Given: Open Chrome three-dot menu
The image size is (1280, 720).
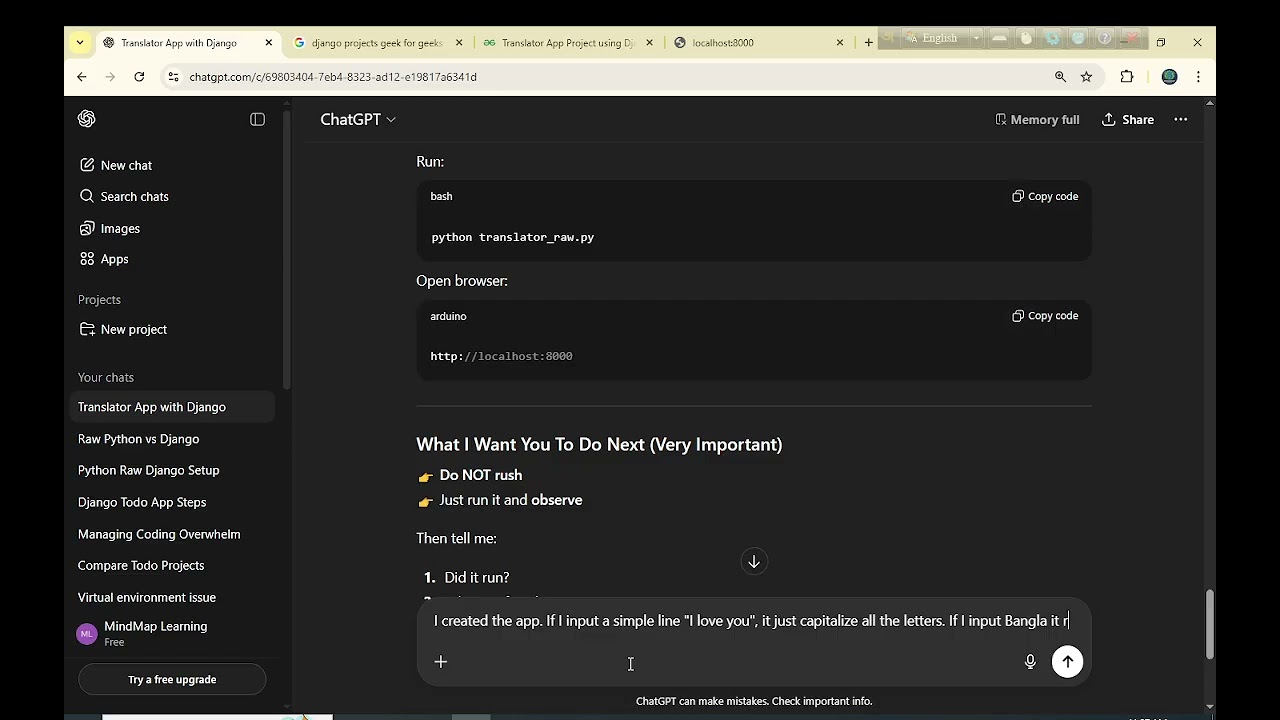Looking at the screenshot, I should pyautogui.click(x=1198, y=76).
